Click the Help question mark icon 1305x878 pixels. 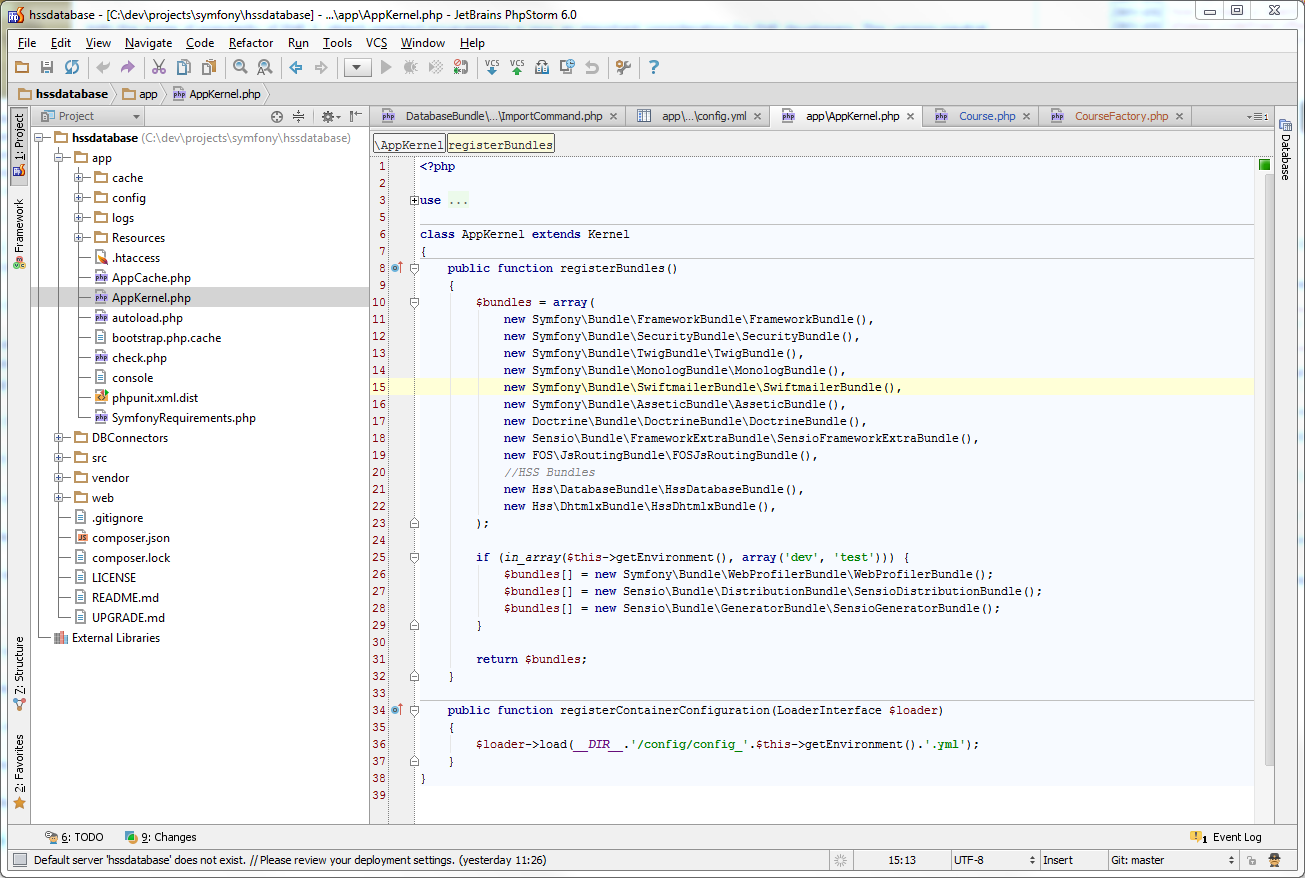[x=654, y=67]
